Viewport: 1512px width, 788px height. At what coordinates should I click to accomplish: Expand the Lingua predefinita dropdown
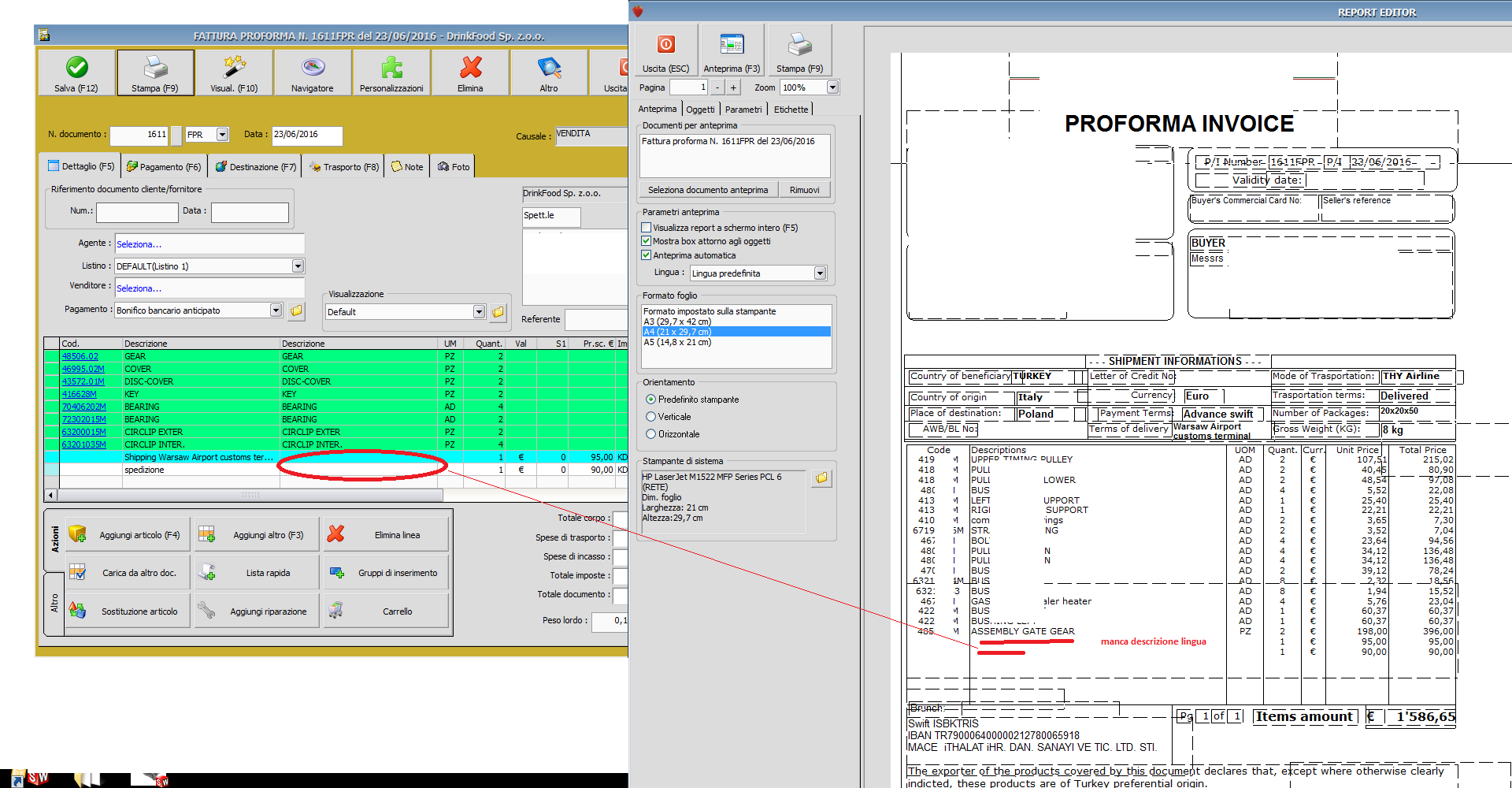820,273
